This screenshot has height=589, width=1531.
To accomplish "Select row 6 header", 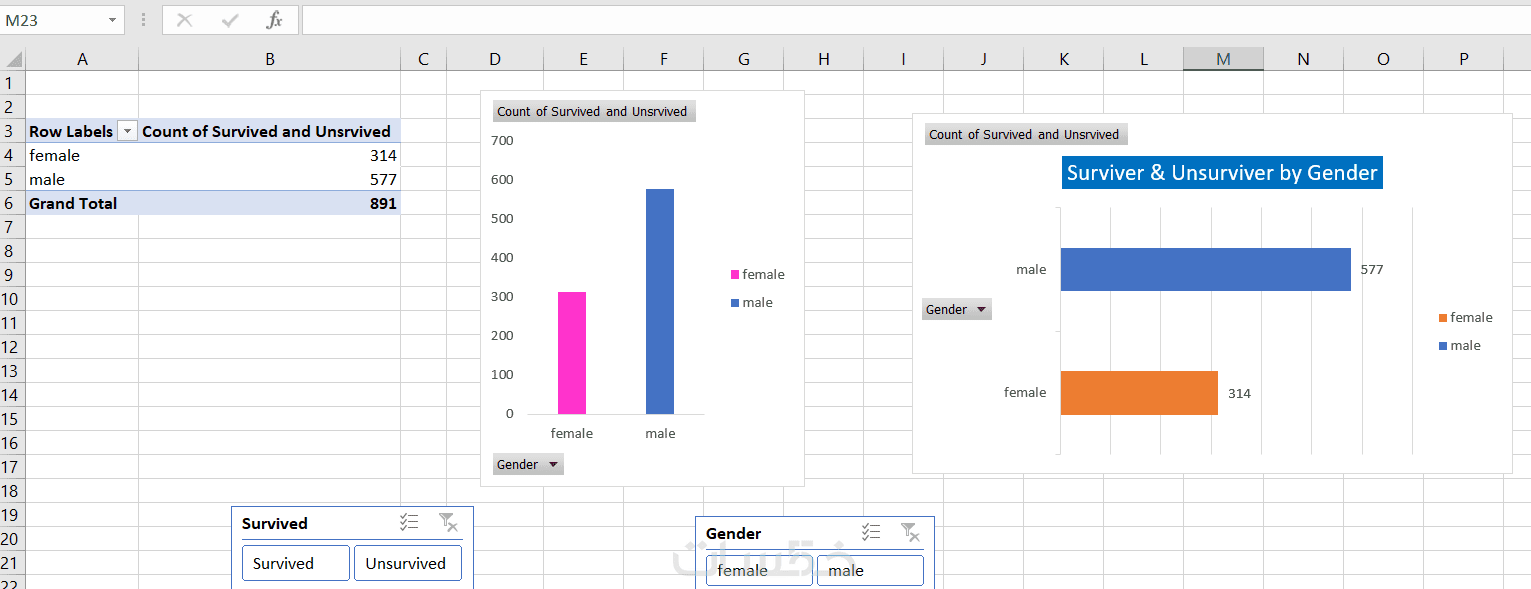I will [x=12, y=203].
